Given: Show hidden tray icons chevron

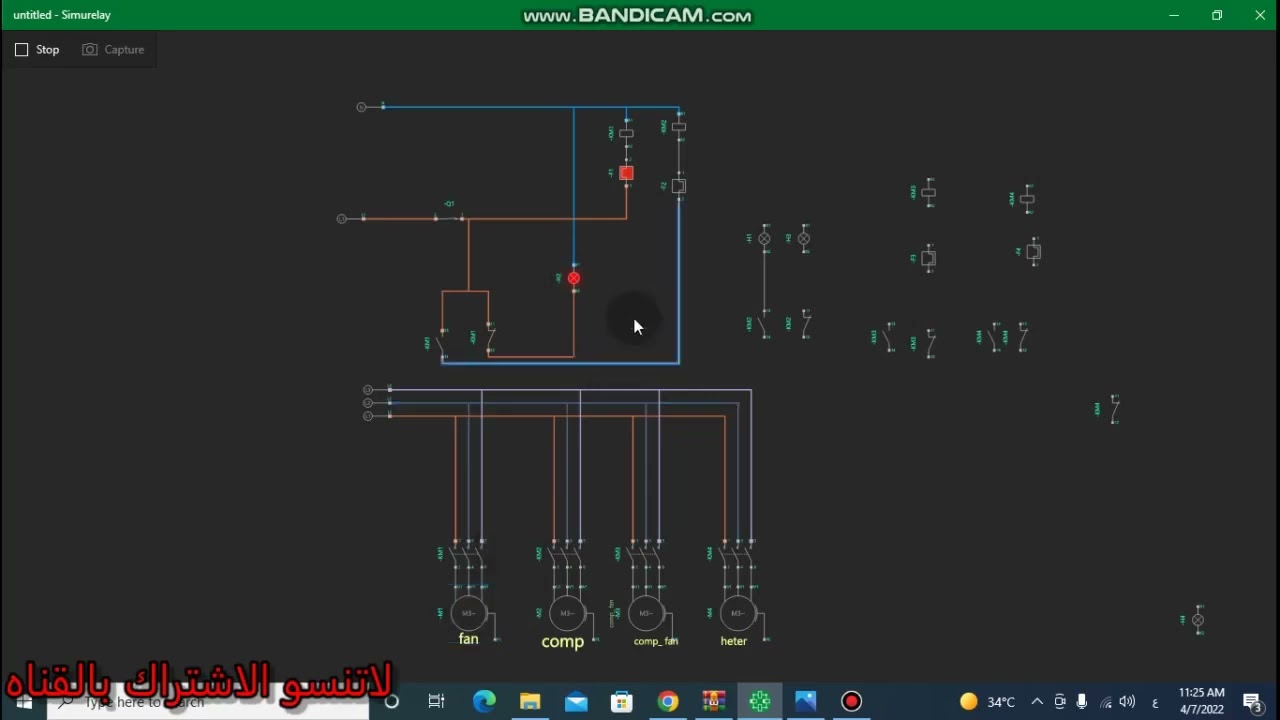Looking at the screenshot, I should click(x=1037, y=701).
